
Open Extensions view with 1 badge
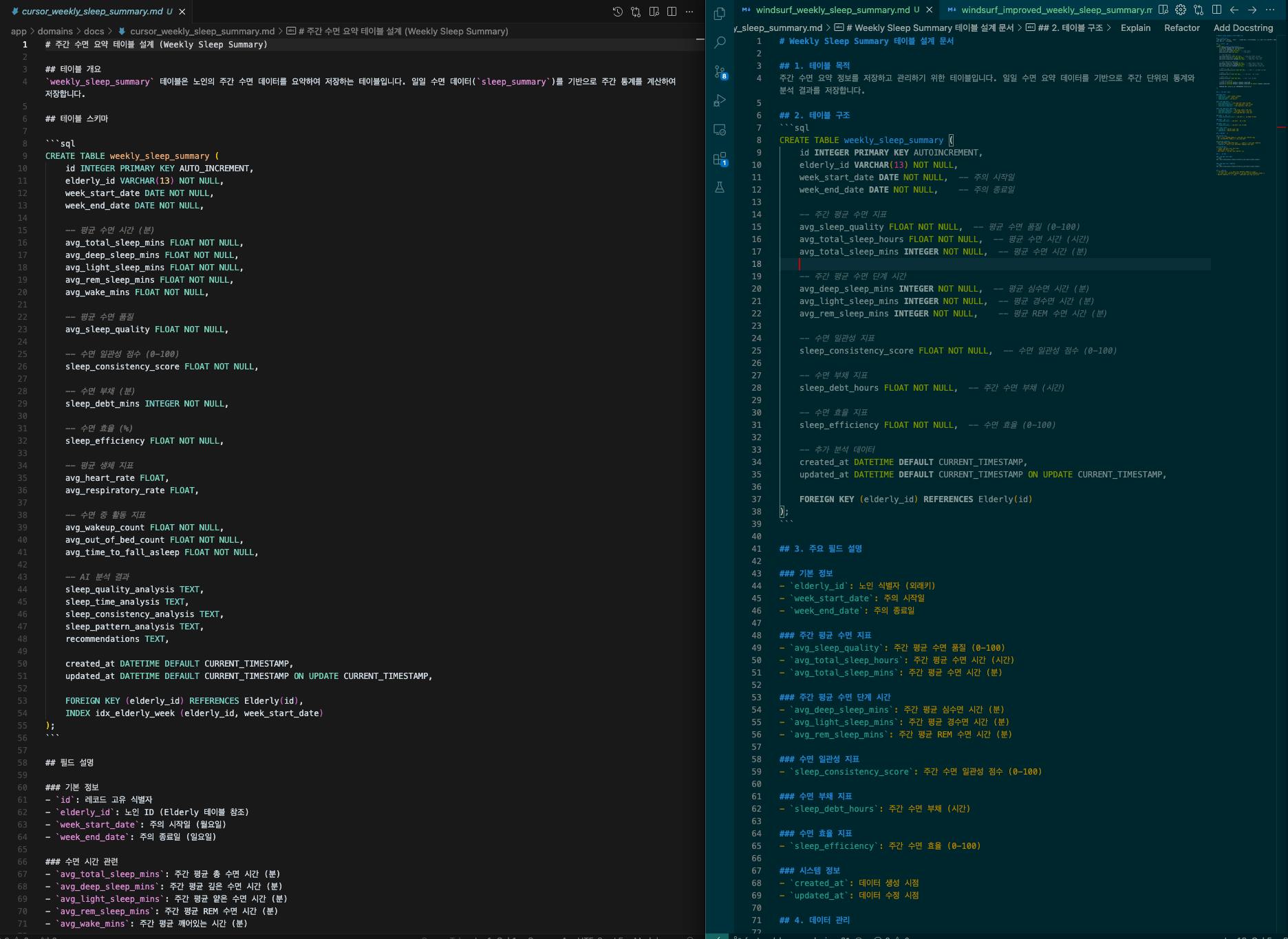click(x=720, y=159)
